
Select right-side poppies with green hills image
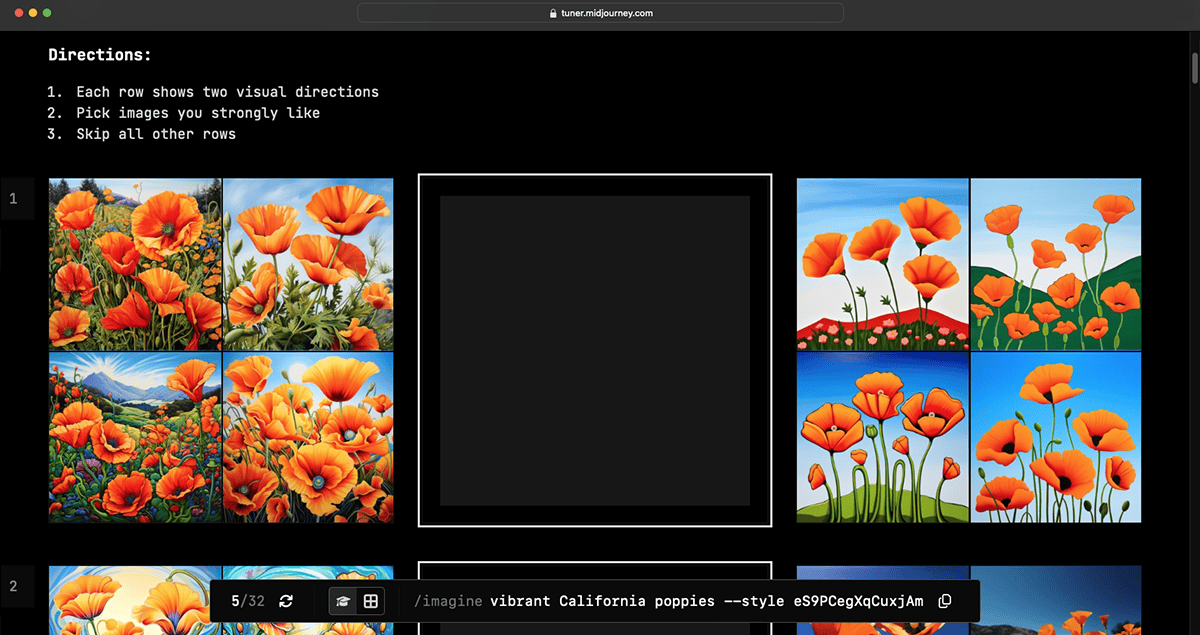coord(1056,264)
